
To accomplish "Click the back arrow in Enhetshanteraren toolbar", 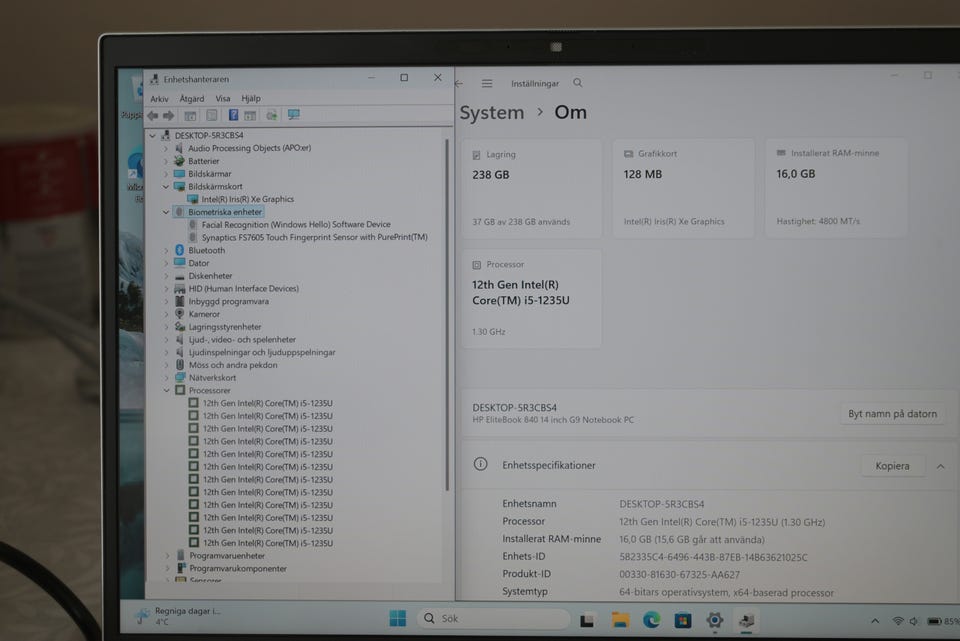I will 152,115.
